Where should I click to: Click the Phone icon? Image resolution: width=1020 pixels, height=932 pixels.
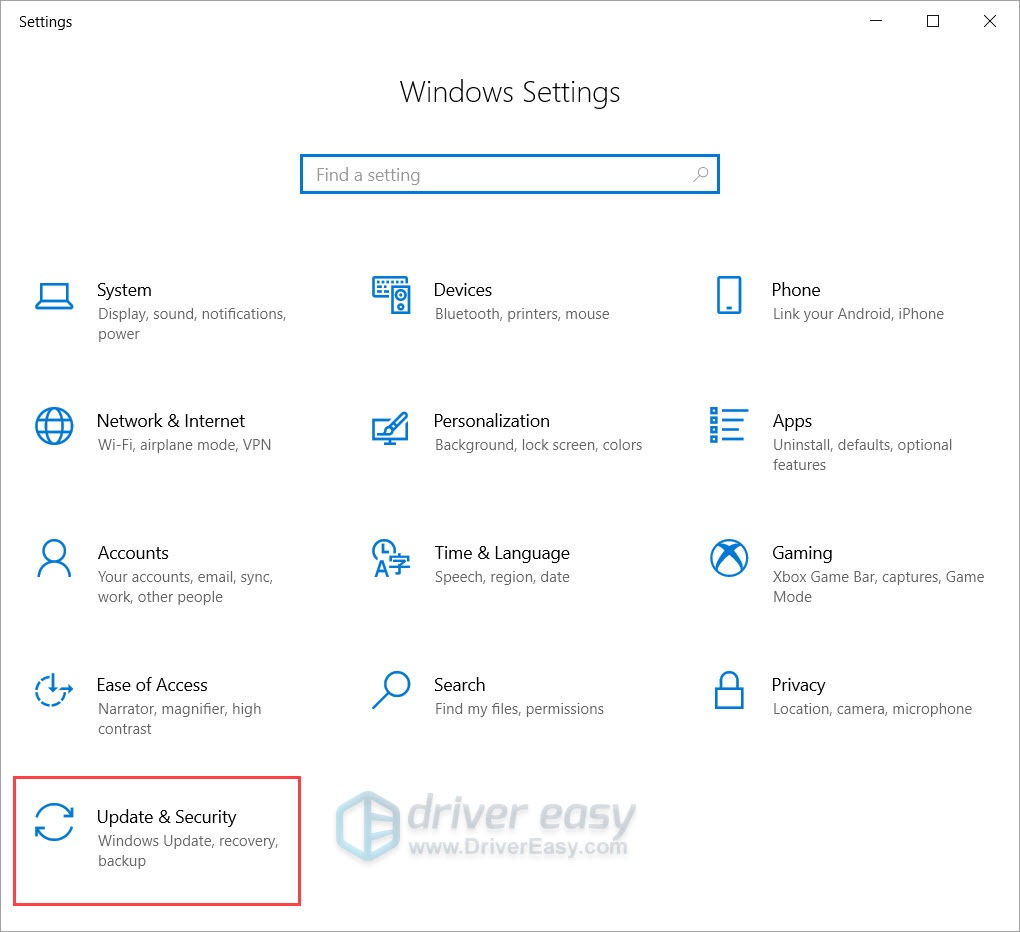(x=729, y=295)
